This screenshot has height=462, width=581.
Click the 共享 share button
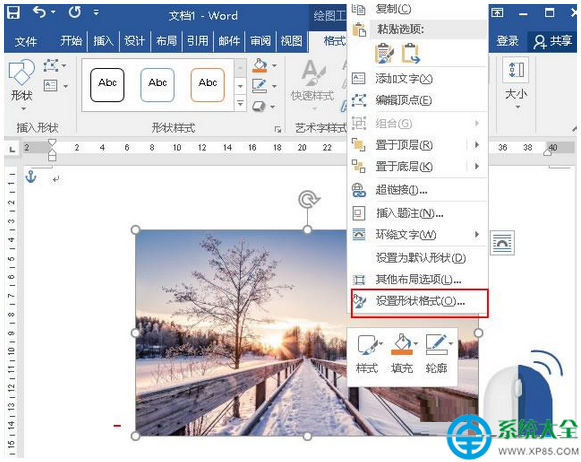pos(552,41)
